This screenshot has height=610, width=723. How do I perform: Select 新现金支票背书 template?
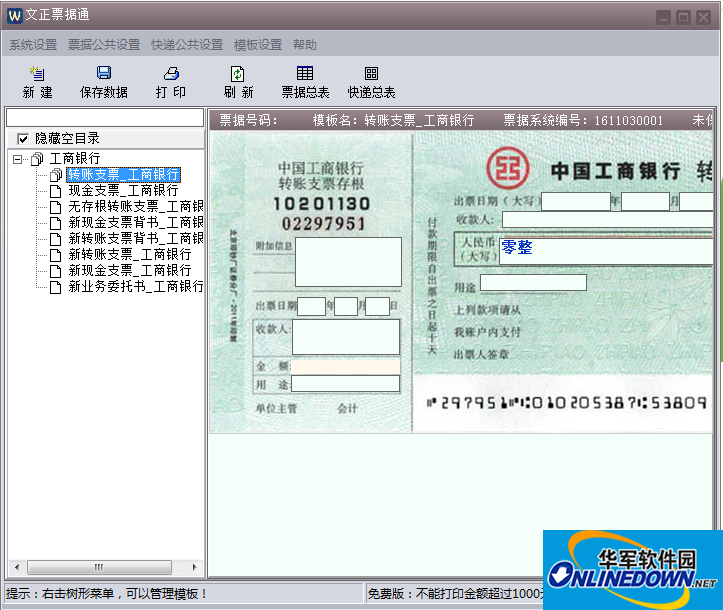(x=136, y=223)
